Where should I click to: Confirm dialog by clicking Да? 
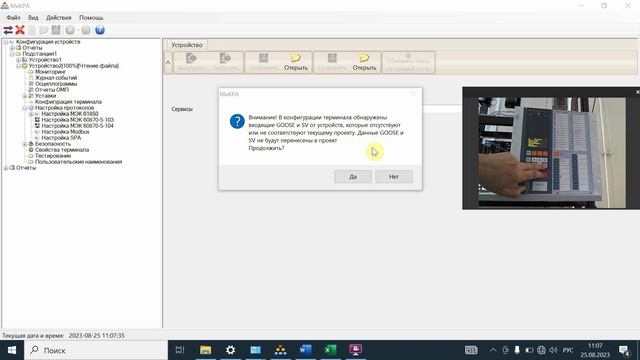(x=353, y=177)
